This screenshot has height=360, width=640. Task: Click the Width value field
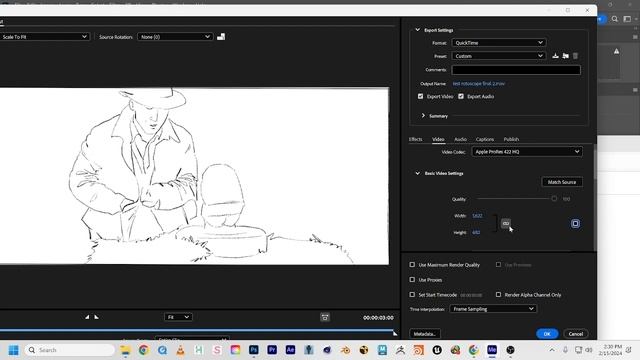pos(477,216)
